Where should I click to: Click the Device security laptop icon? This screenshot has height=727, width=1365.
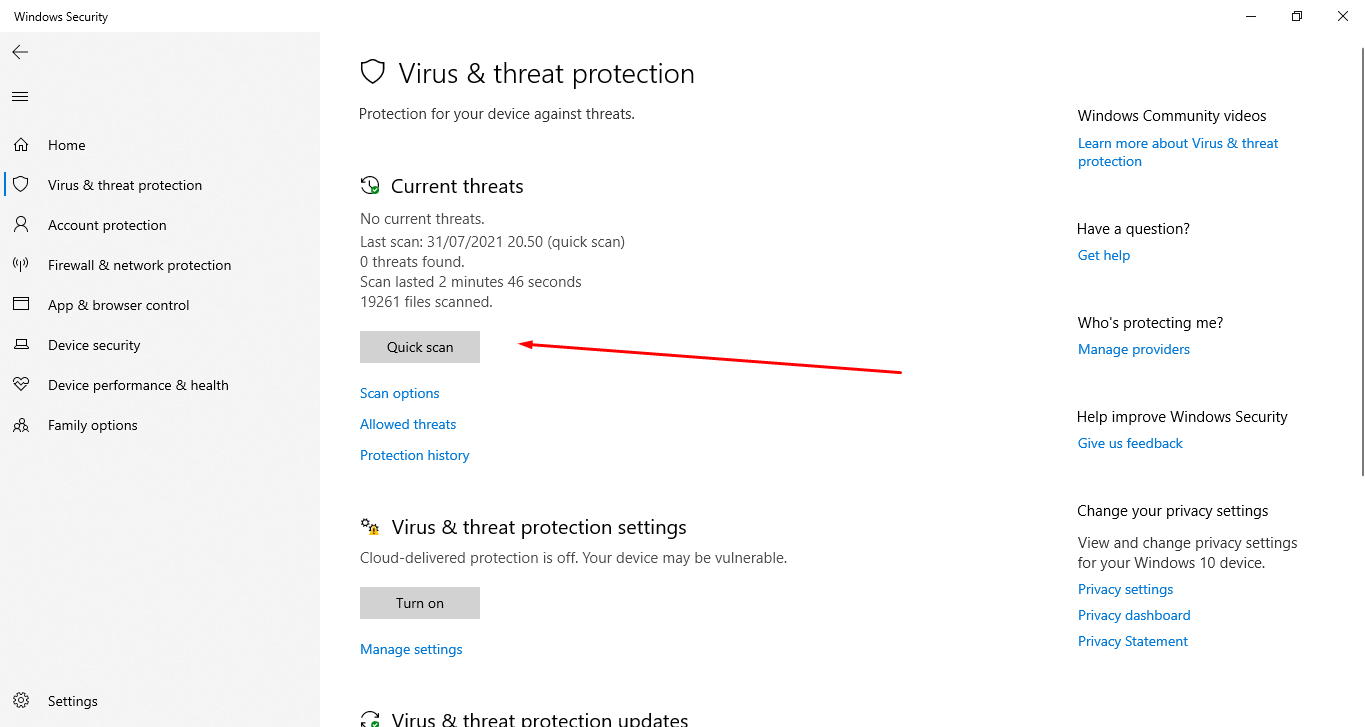21,345
